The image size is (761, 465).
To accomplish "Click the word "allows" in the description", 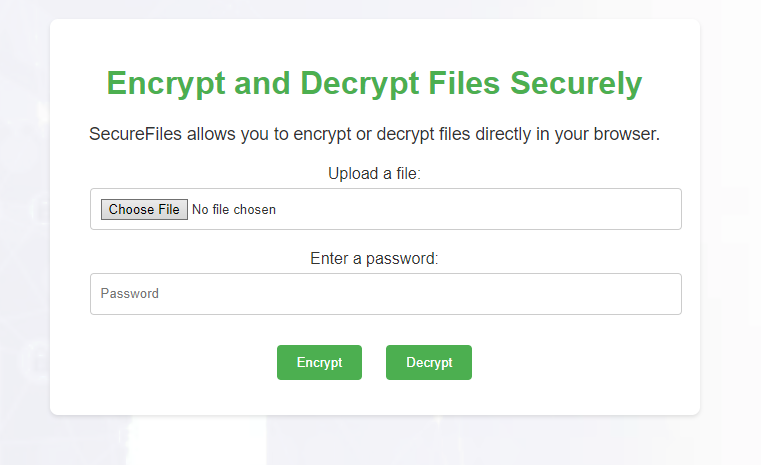I will (x=211, y=134).
